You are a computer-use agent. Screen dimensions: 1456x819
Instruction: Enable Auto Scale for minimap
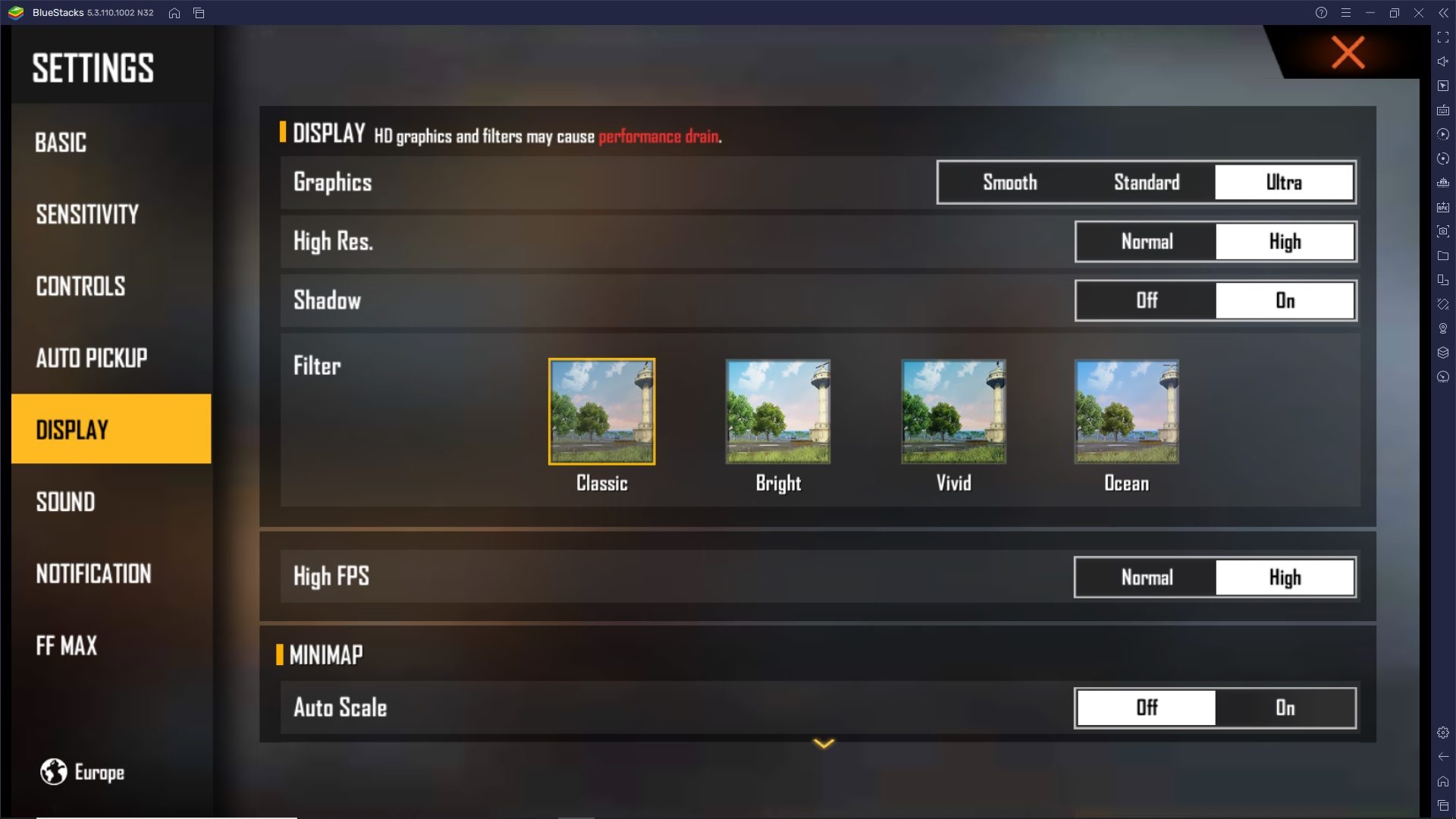point(1285,707)
